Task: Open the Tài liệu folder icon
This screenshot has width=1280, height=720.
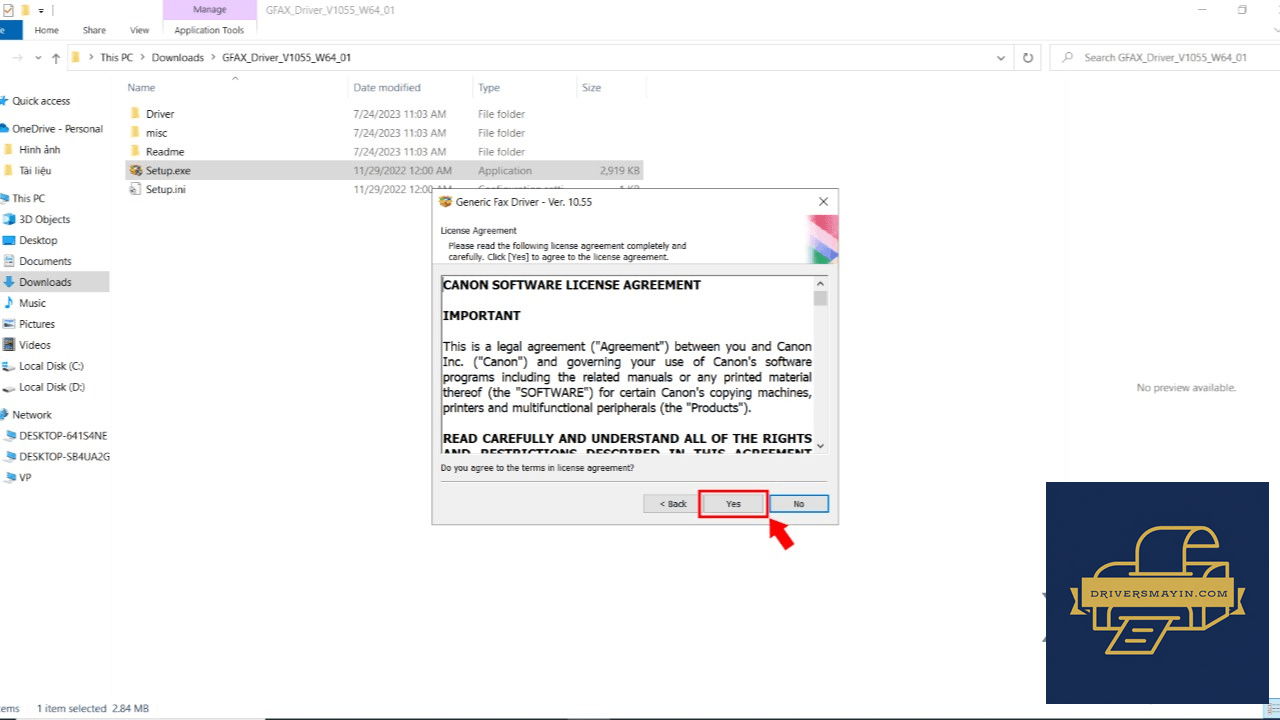Action: coord(9,171)
